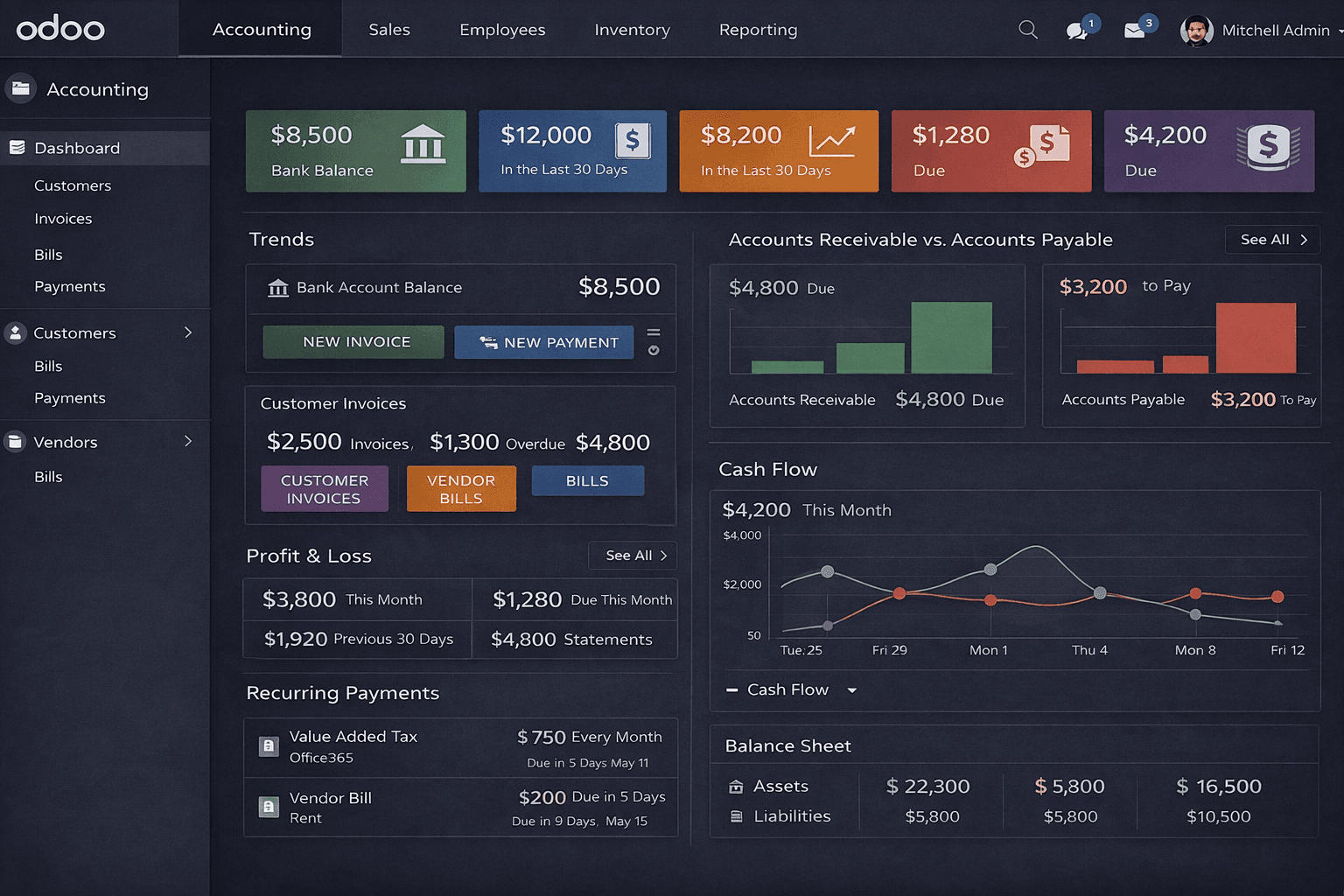Click the NEW INVOICE button
The width and height of the screenshot is (1344, 896).
[x=353, y=342]
